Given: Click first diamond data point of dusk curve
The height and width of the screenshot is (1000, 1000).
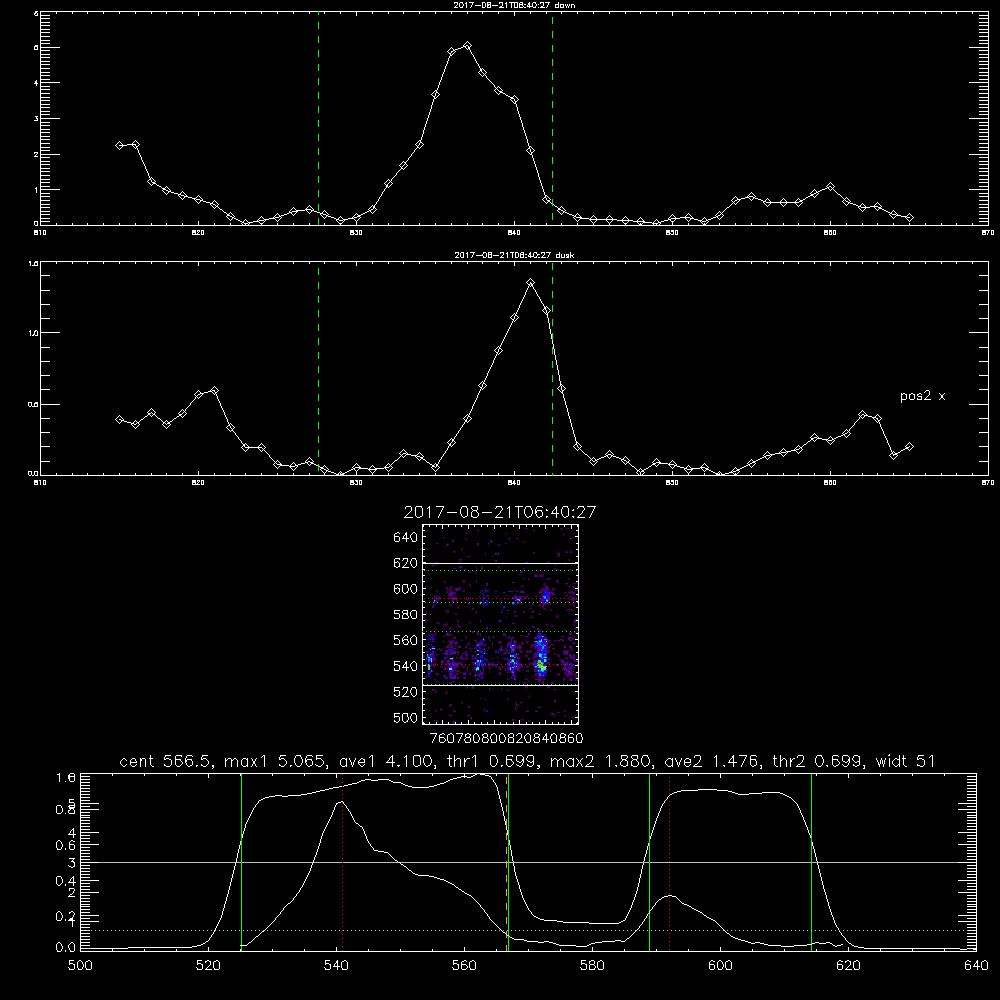Looking at the screenshot, I should [119, 419].
